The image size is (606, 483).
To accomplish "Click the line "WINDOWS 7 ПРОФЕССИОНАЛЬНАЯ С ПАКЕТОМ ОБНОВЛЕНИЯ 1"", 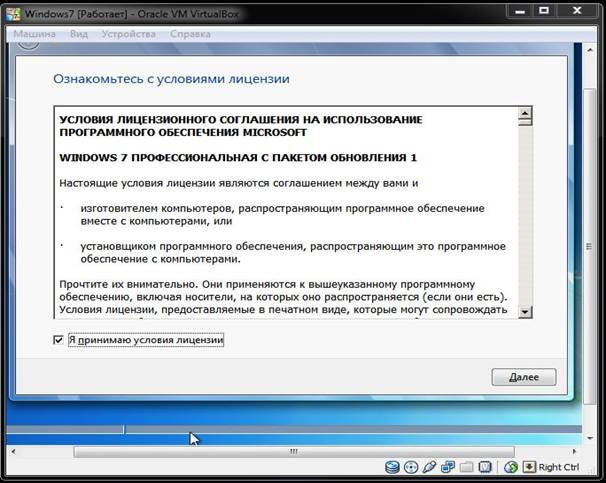I will (x=238, y=158).
